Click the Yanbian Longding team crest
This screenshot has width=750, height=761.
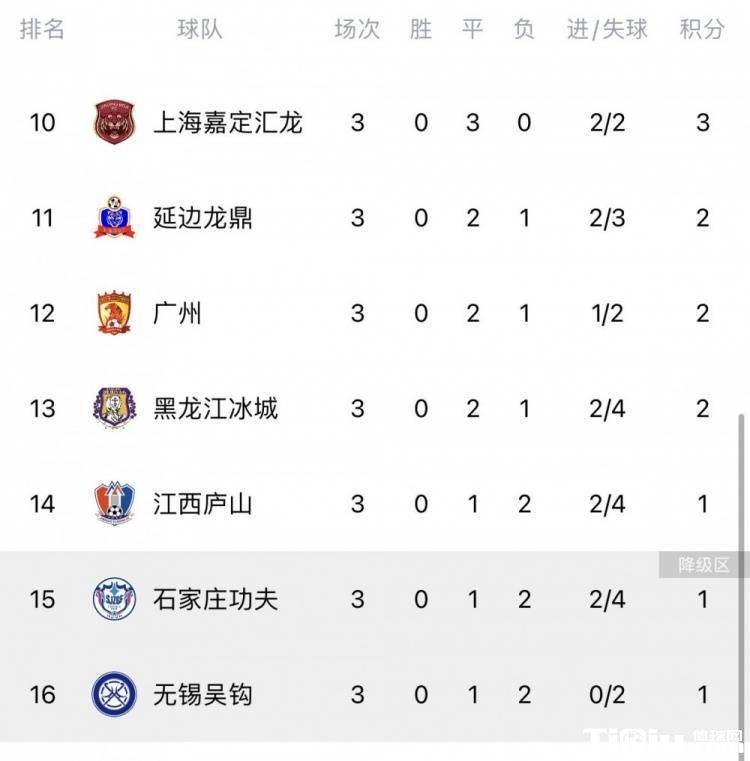tap(114, 218)
